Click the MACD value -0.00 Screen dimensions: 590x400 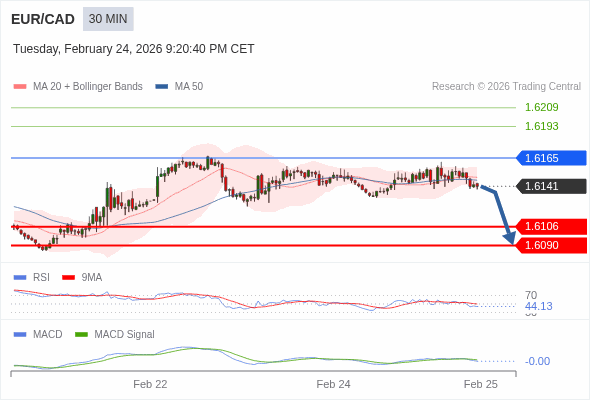(x=537, y=361)
